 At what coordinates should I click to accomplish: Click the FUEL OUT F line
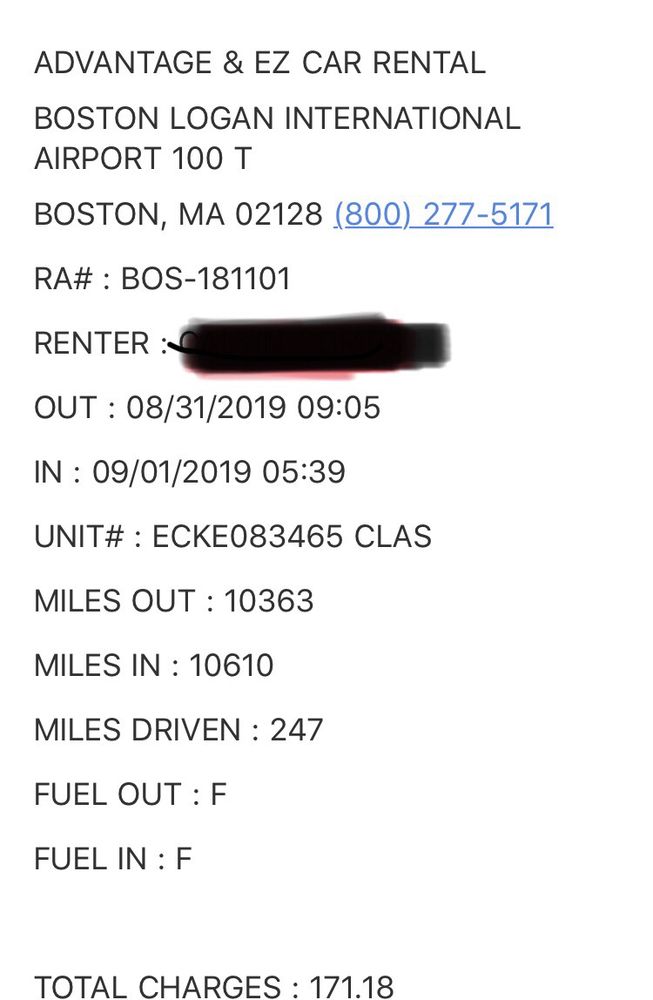pos(130,794)
